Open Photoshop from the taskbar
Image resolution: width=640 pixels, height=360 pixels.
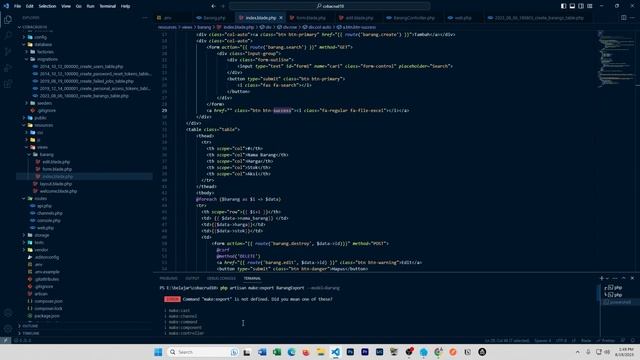pyautogui.click(x=350, y=352)
